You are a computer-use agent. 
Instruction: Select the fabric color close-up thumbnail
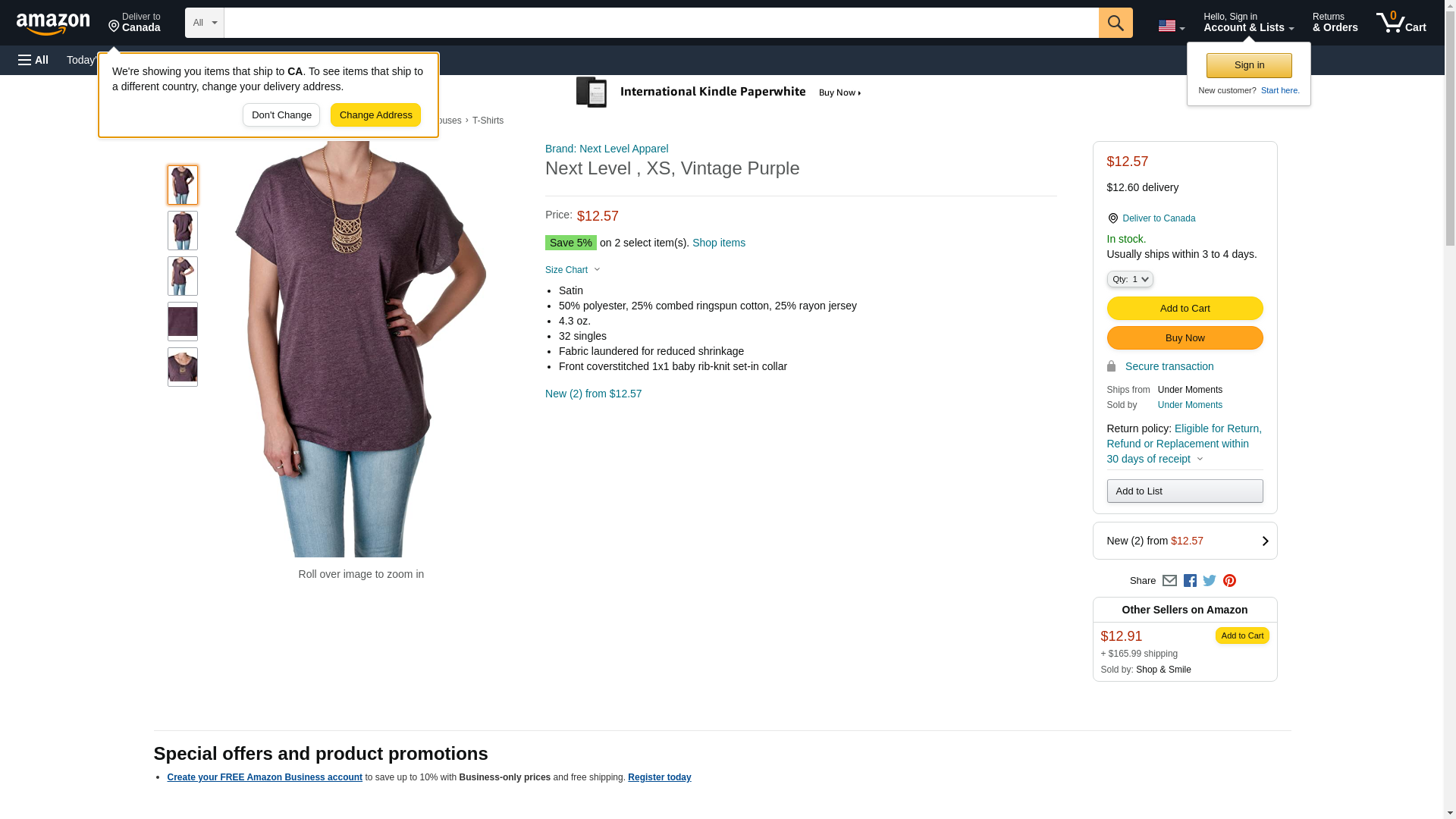point(182,322)
